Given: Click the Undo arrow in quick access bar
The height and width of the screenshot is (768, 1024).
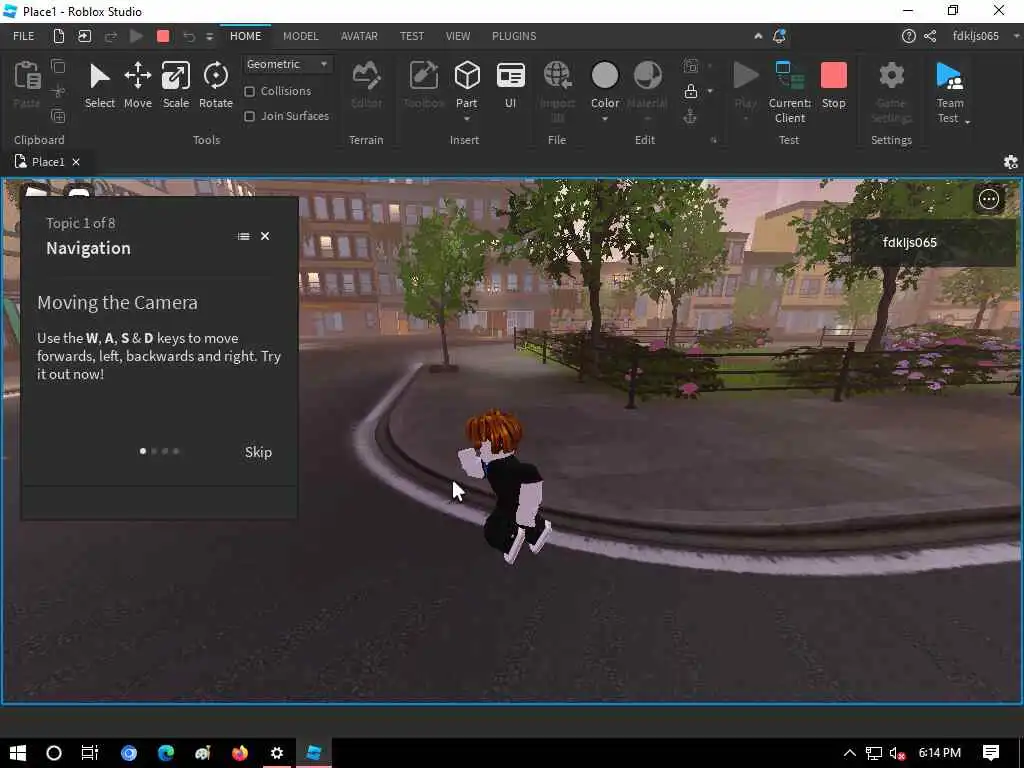Looking at the screenshot, I should pos(189,36).
